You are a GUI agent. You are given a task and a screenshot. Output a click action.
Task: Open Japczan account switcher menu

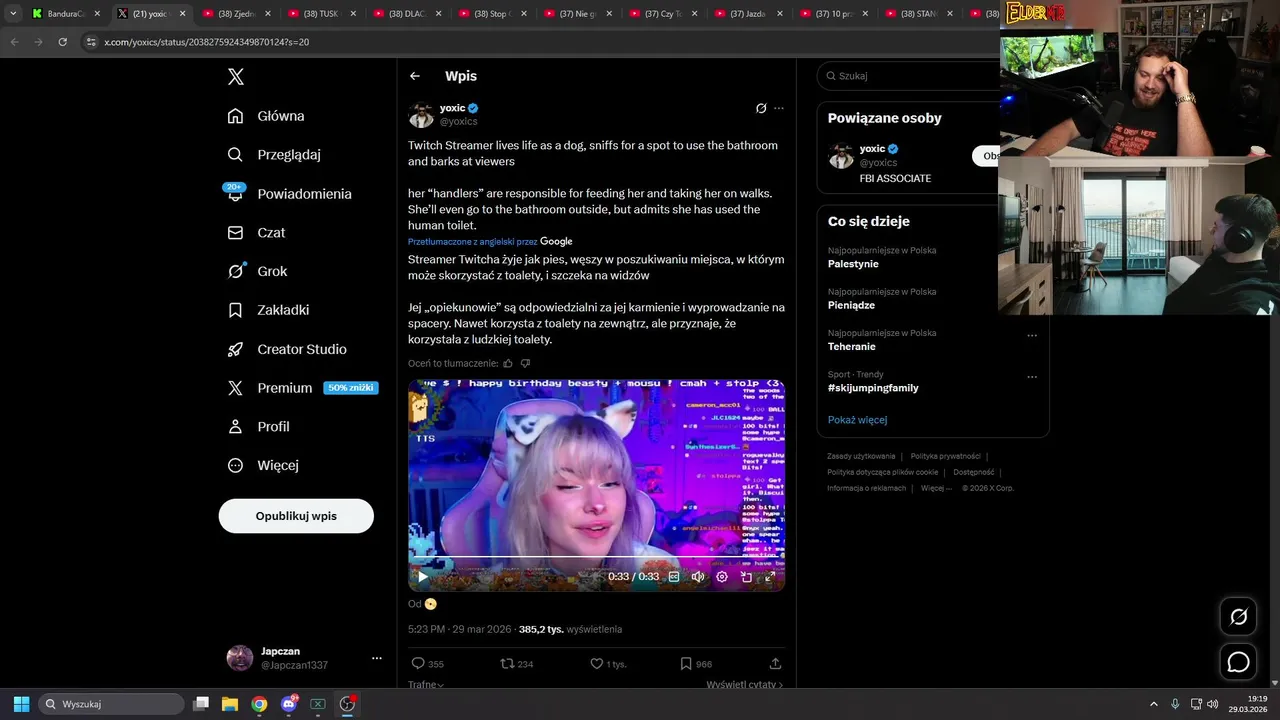[x=376, y=658]
